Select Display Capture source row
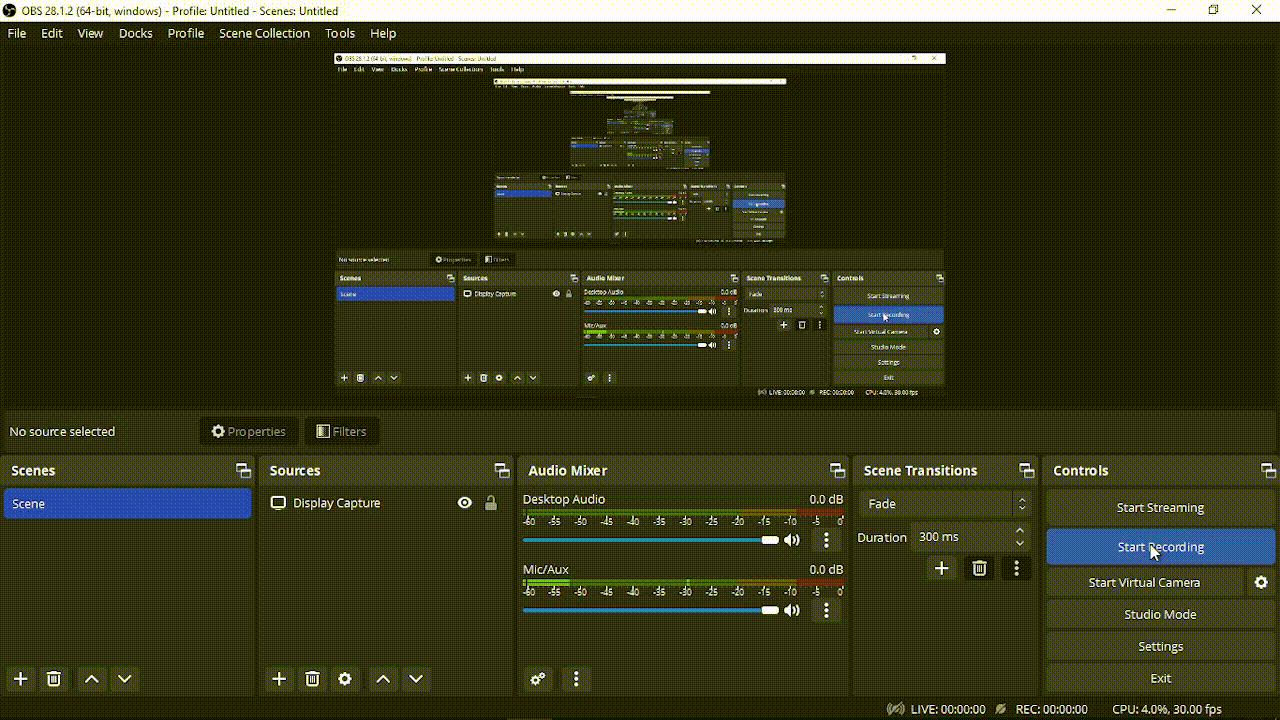 click(385, 503)
